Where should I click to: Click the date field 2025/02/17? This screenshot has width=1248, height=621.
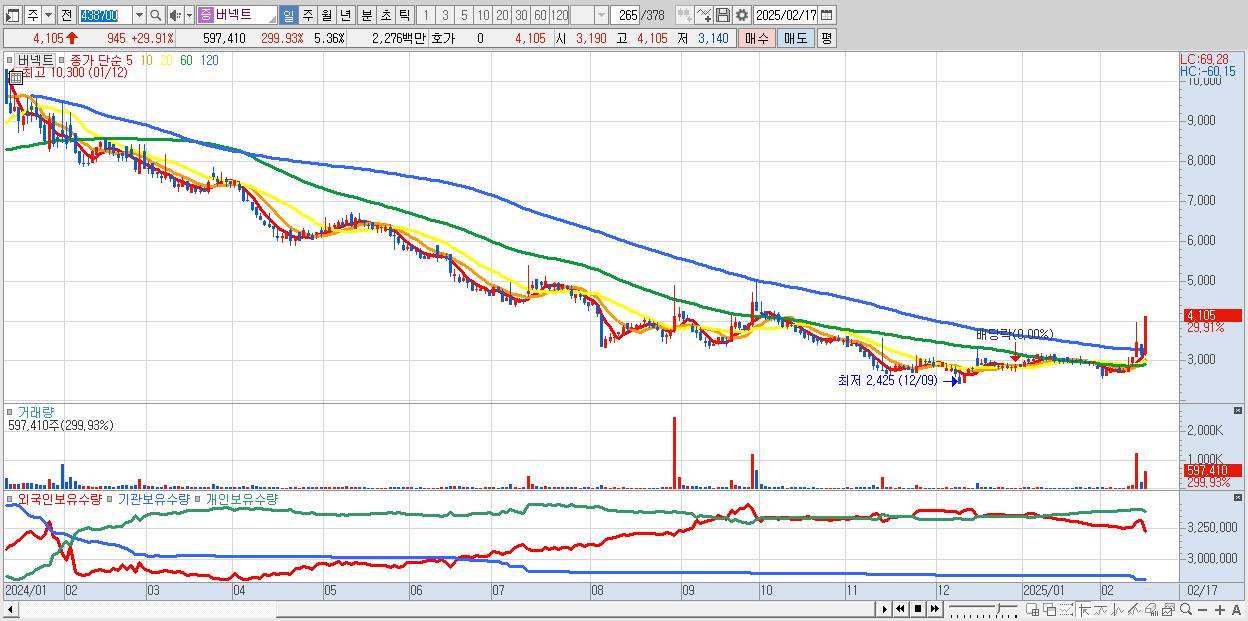(x=786, y=15)
